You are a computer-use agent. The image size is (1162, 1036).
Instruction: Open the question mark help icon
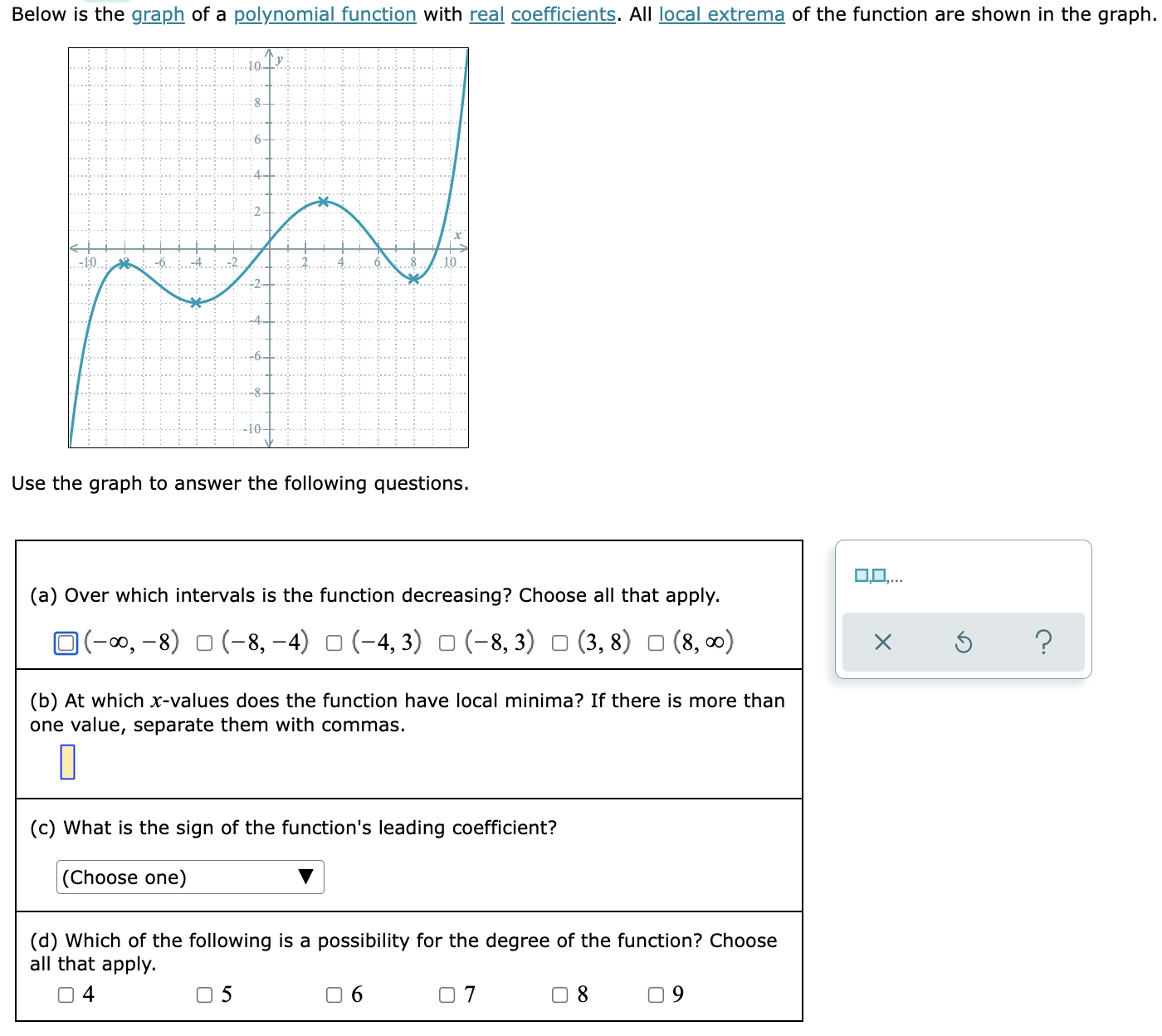coord(1044,641)
